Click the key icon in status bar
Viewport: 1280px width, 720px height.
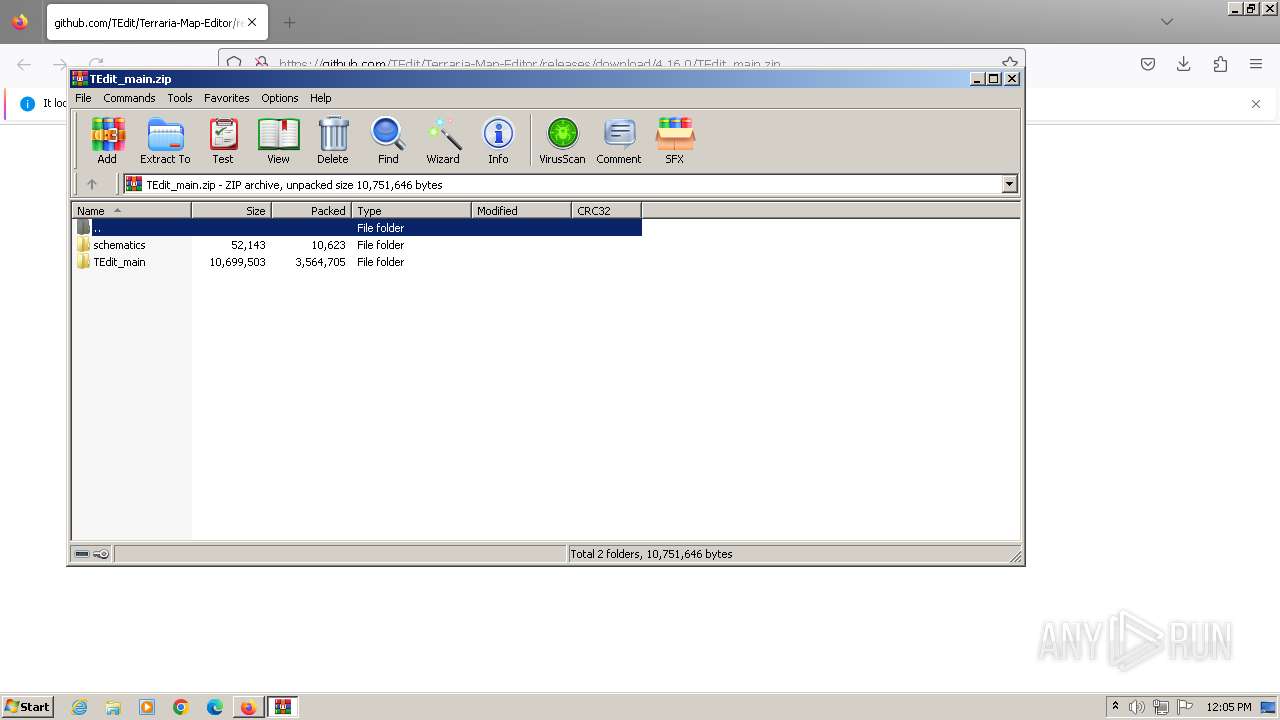pos(101,554)
